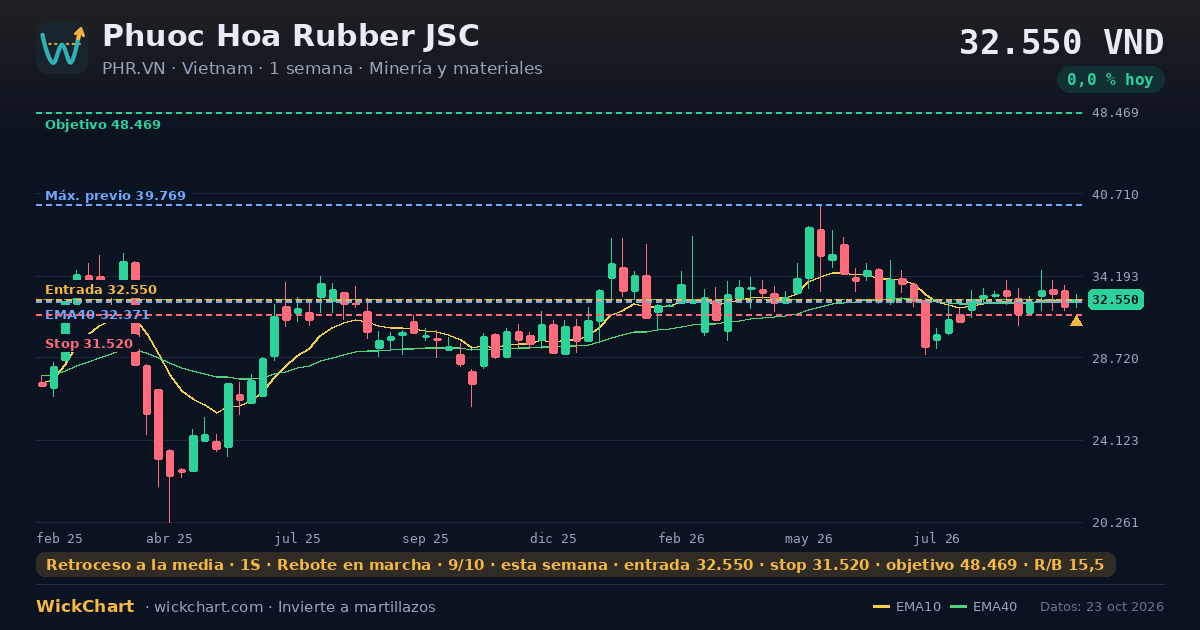Click the PHR.VN subtitle line
The width and height of the screenshot is (1200, 630).
(x=322, y=69)
